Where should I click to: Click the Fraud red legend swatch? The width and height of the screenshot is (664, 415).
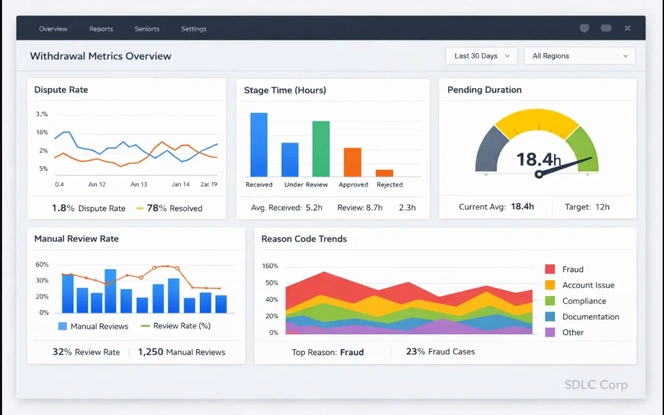(x=550, y=269)
